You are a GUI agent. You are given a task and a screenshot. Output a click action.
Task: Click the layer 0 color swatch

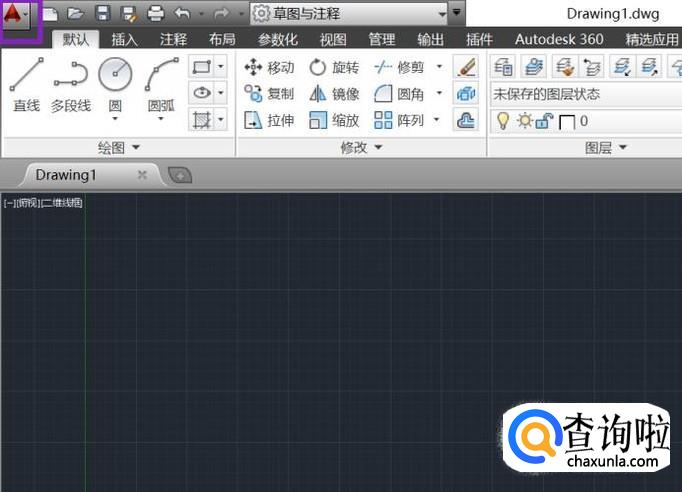coord(566,122)
